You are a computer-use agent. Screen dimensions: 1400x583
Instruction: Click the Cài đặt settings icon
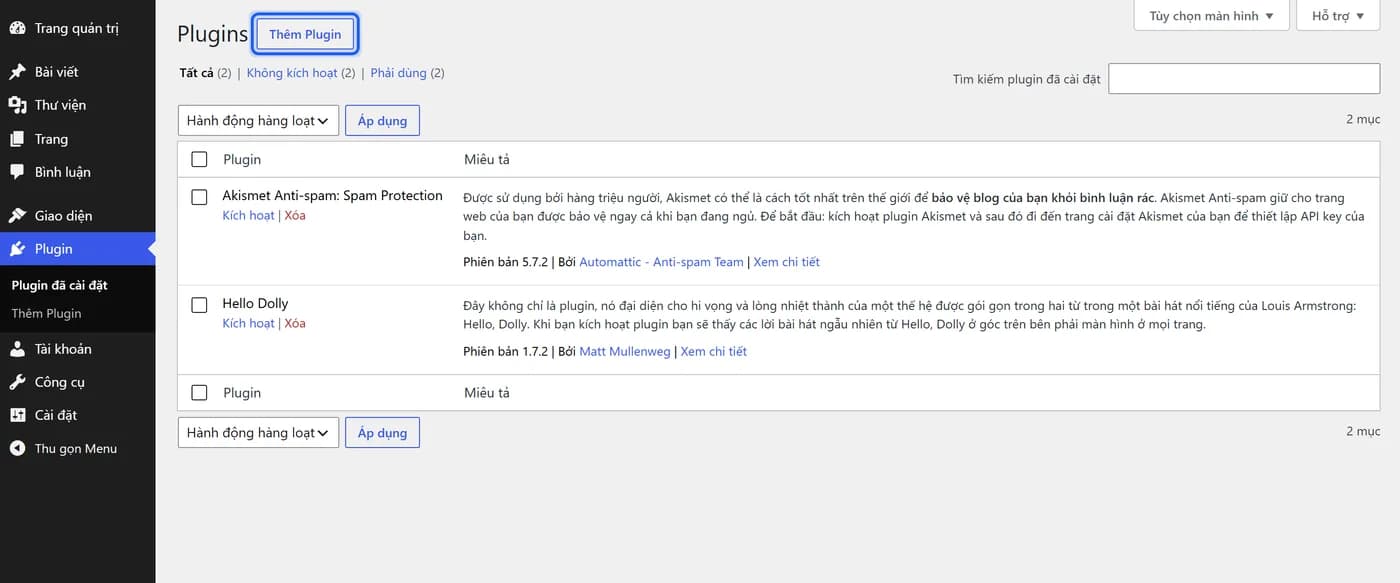(x=17, y=415)
